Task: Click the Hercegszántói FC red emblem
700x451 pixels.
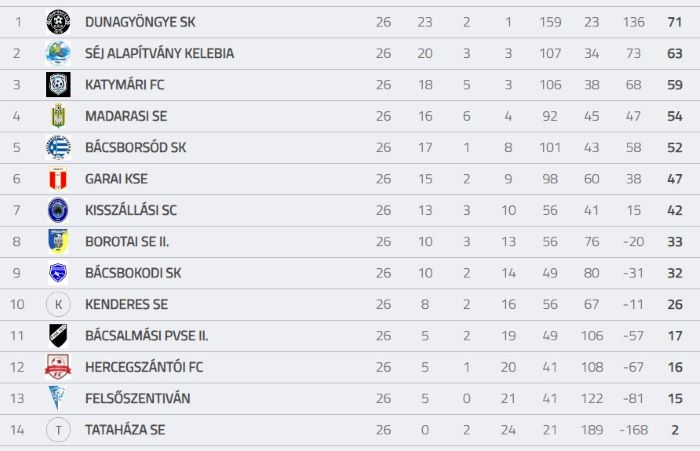Action: point(58,367)
